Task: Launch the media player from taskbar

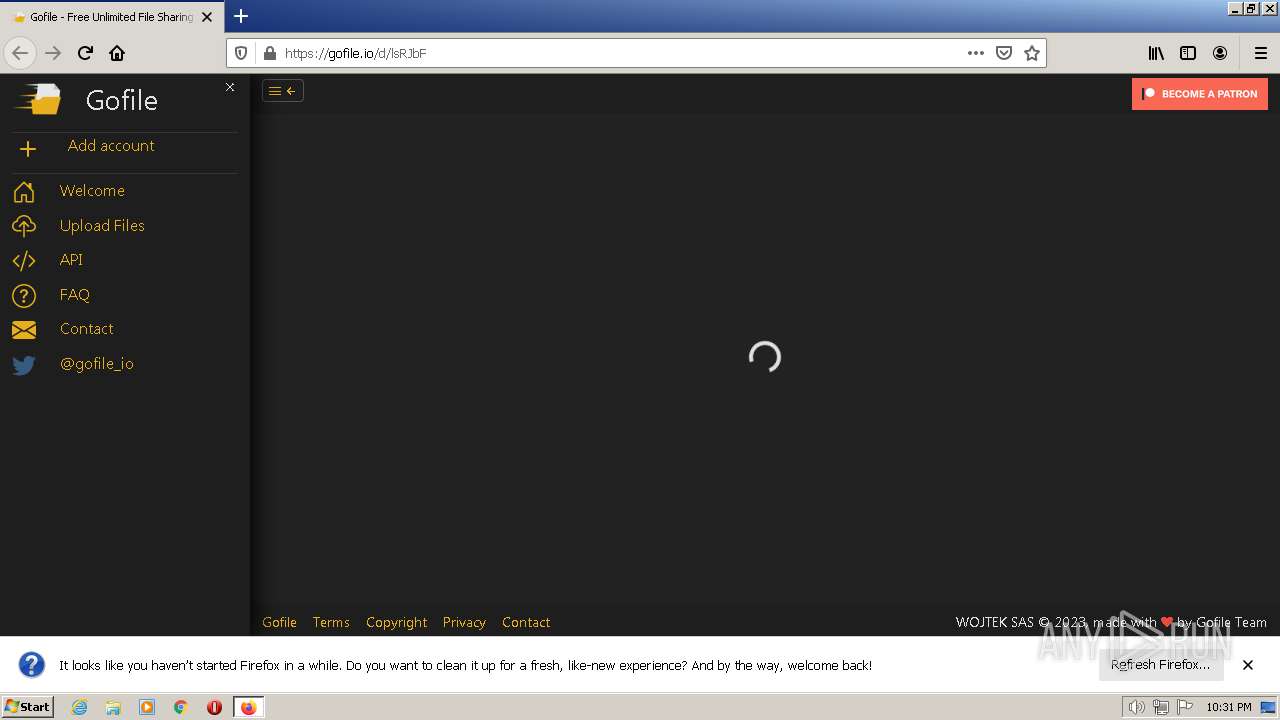Action: pyautogui.click(x=147, y=707)
